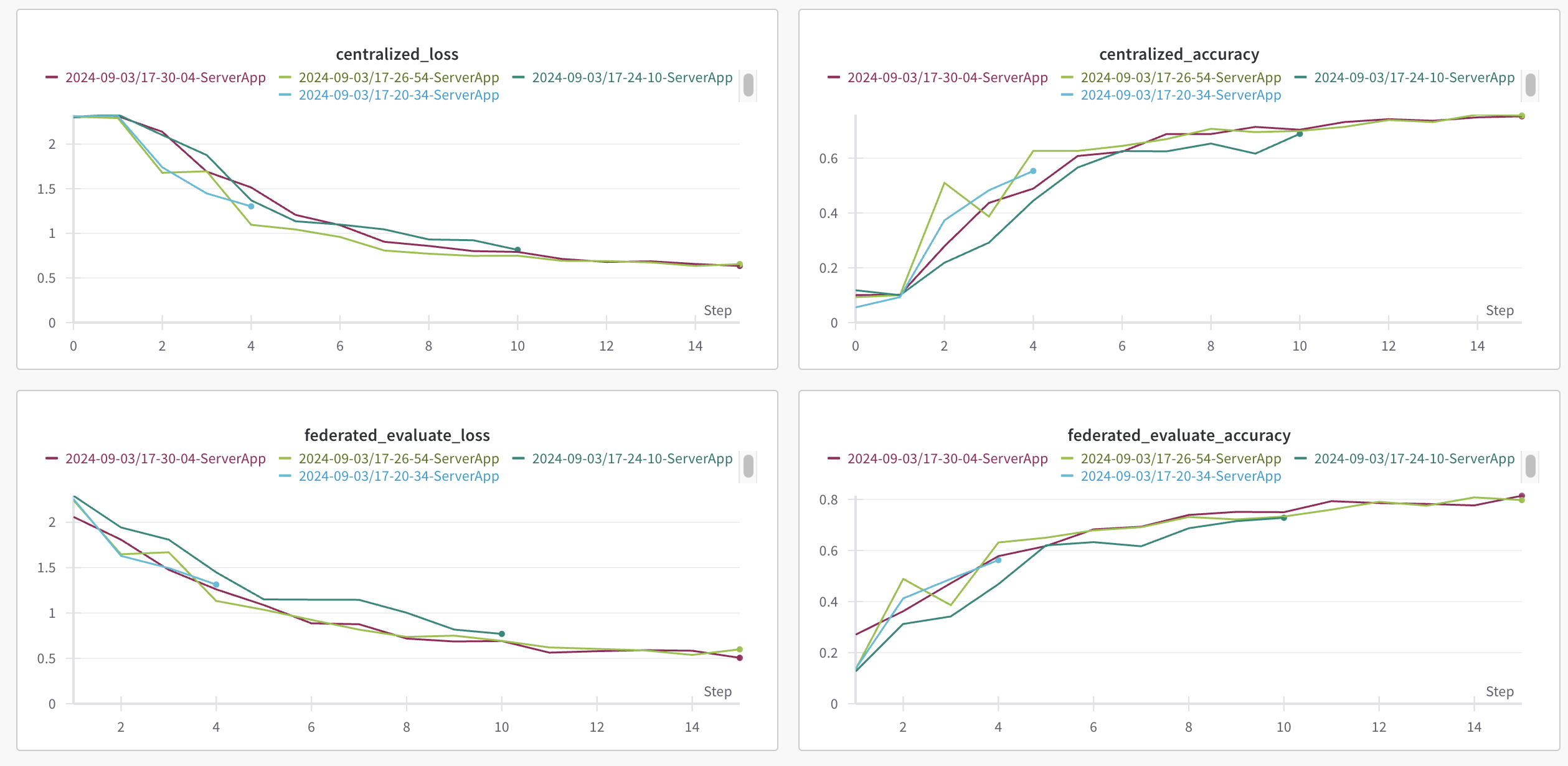This screenshot has width=1568, height=766.
Task: Click the light-blue endpoint dot in federated_evaluate_accuracy
Action: pos(998,560)
